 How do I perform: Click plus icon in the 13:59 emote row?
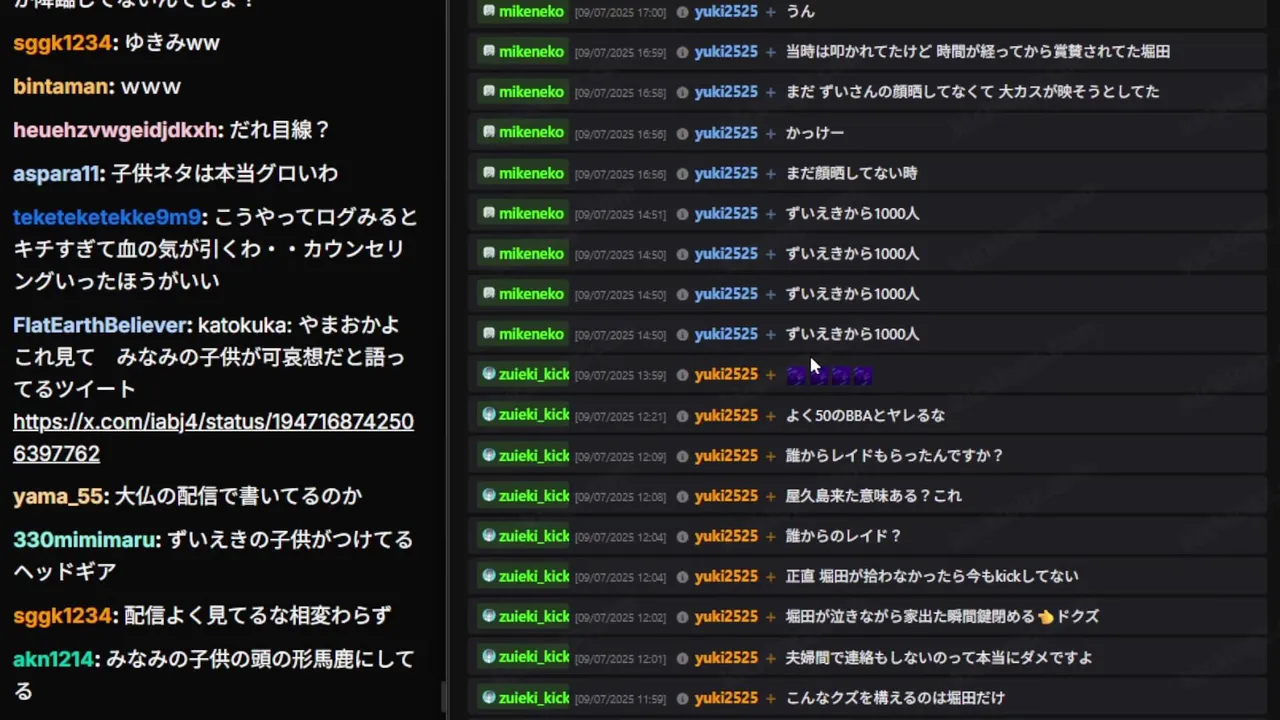point(770,375)
